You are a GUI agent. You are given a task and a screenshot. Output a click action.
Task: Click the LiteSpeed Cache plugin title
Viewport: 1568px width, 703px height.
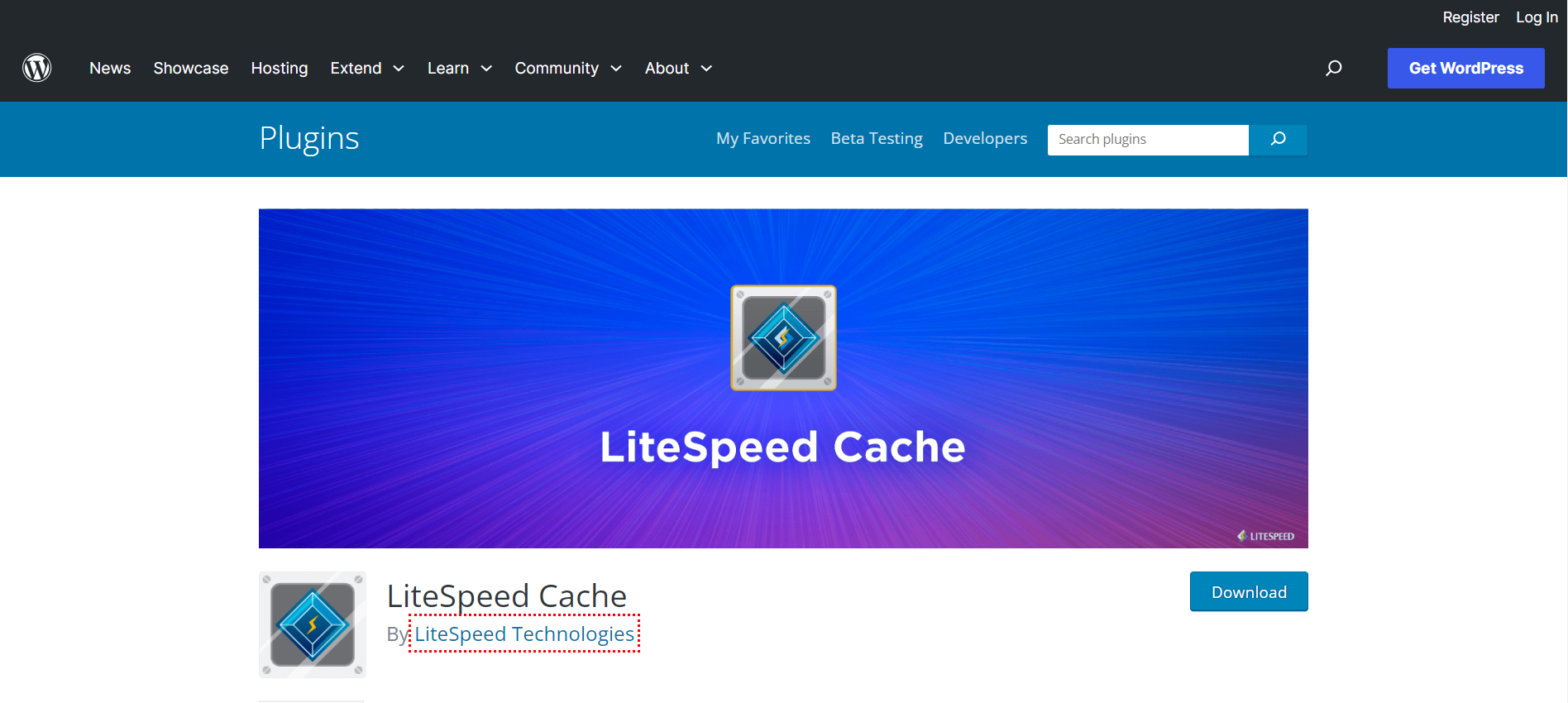tap(507, 595)
